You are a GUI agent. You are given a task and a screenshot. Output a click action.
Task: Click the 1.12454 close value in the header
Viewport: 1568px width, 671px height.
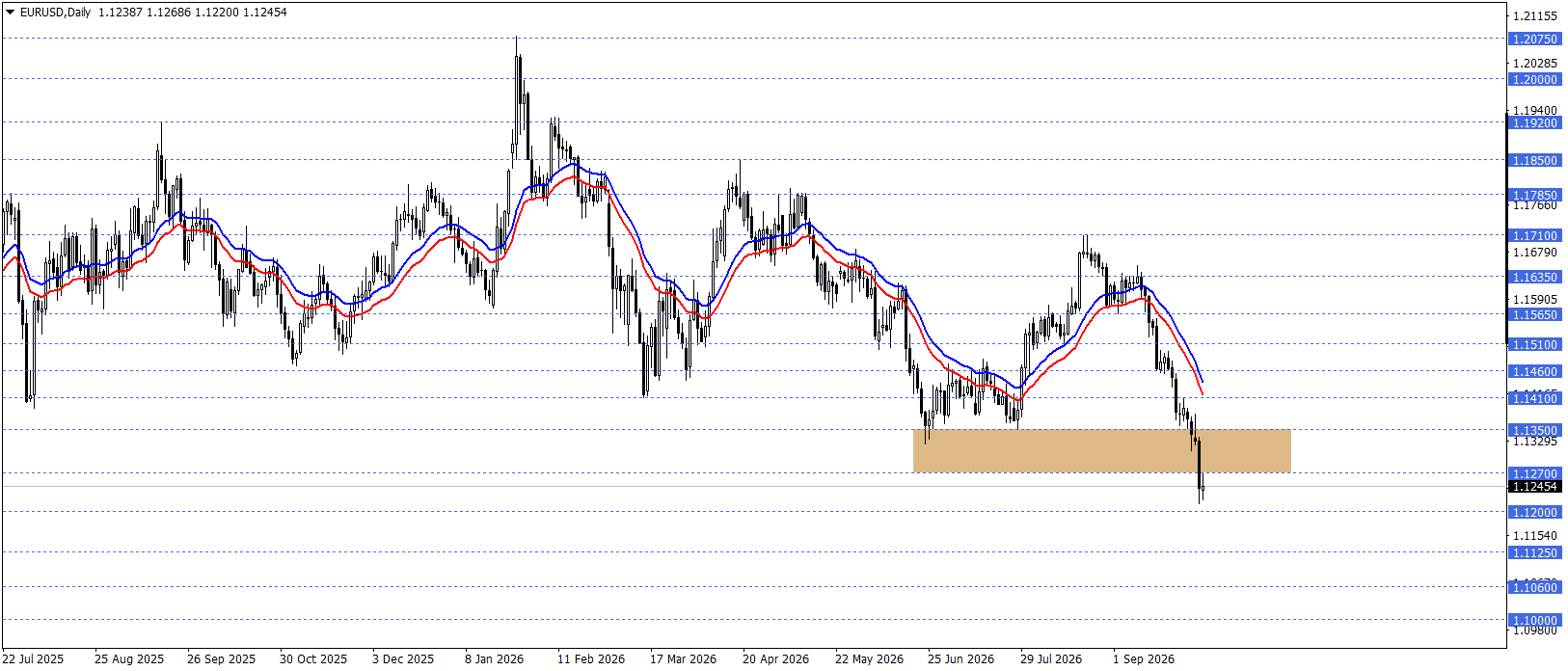tap(265, 13)
